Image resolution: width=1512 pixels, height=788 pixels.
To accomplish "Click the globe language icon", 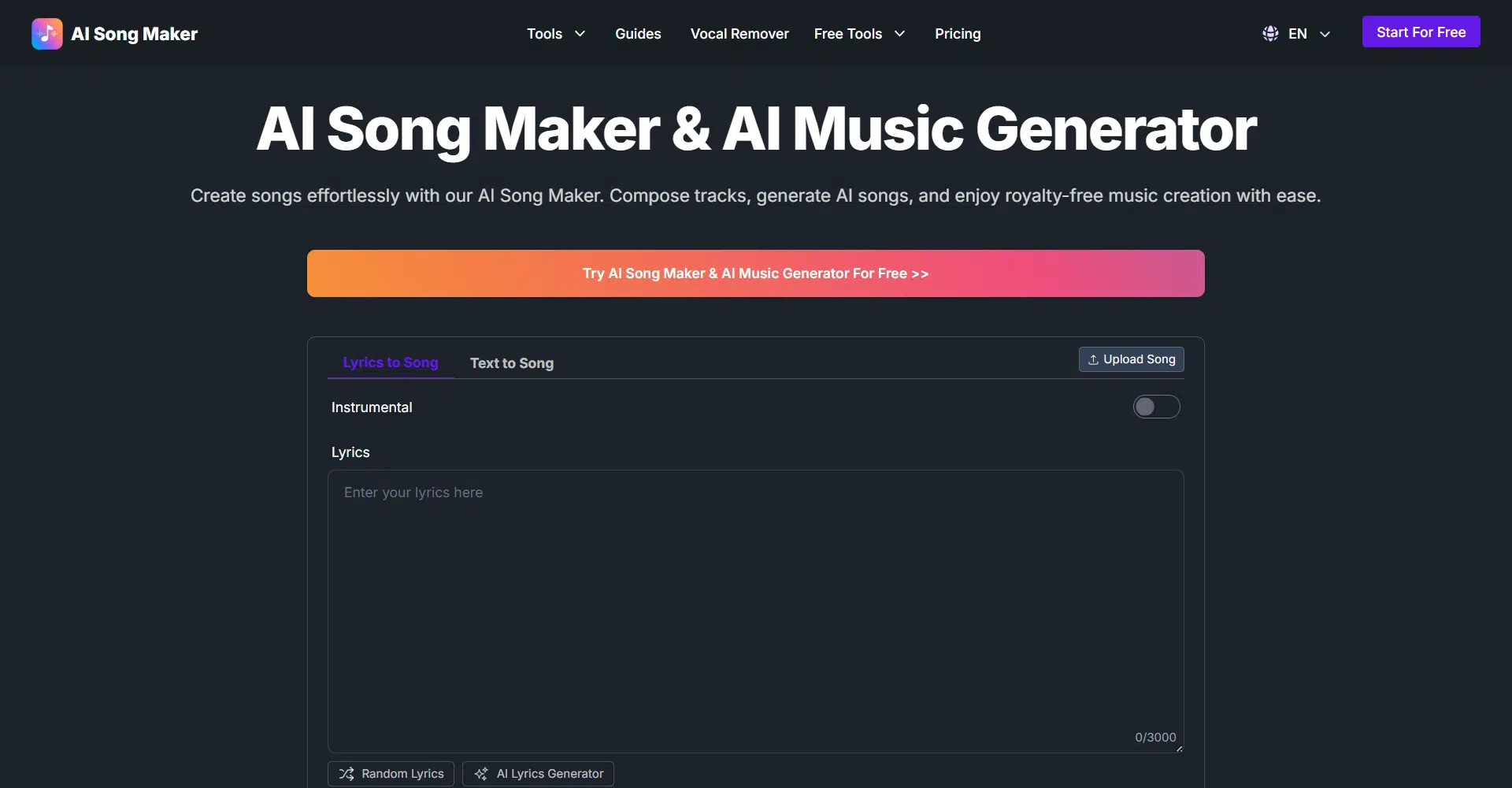I will pos(1269,34).
